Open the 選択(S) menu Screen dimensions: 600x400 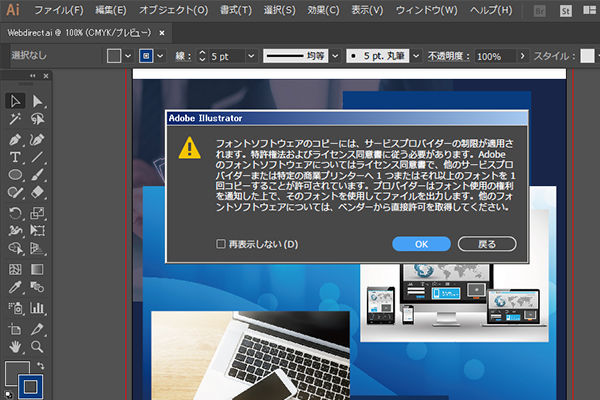point(279,10)
